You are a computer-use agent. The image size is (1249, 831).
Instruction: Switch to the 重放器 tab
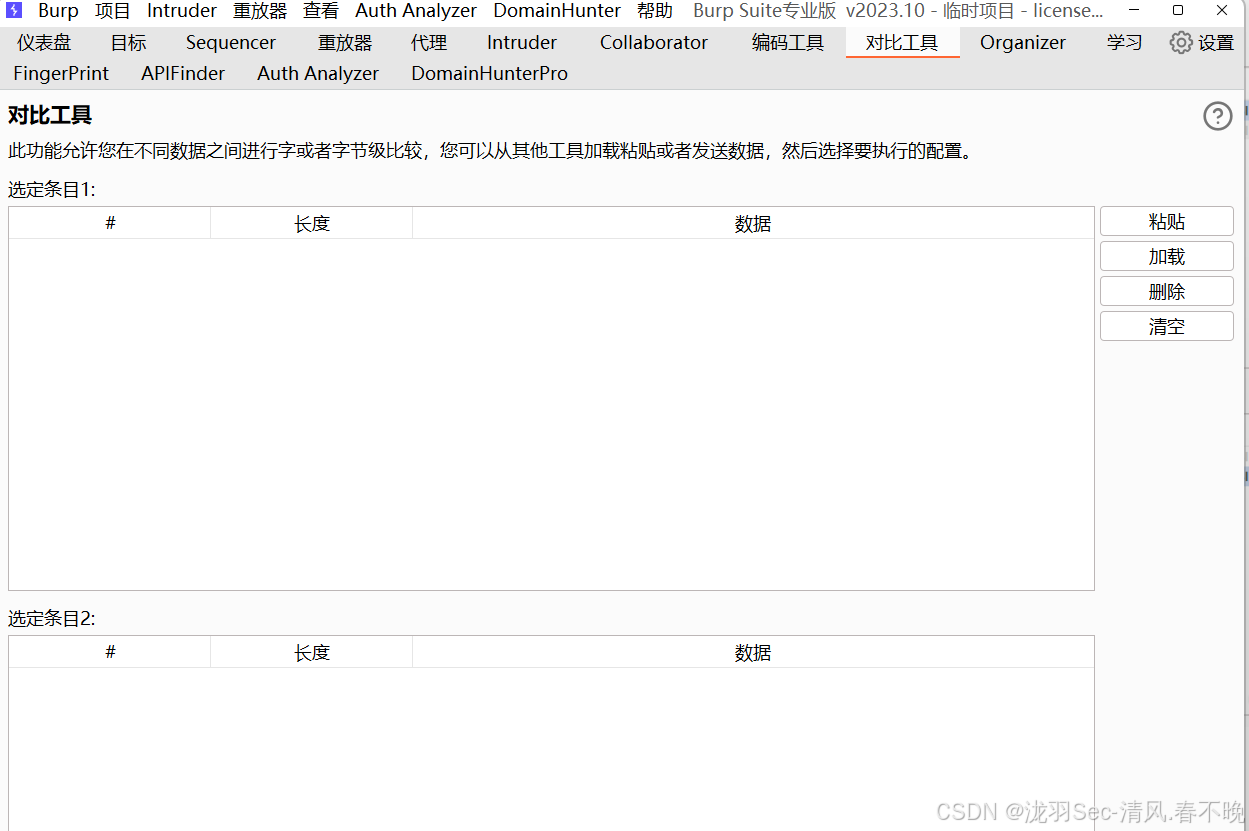coord(345,43)
